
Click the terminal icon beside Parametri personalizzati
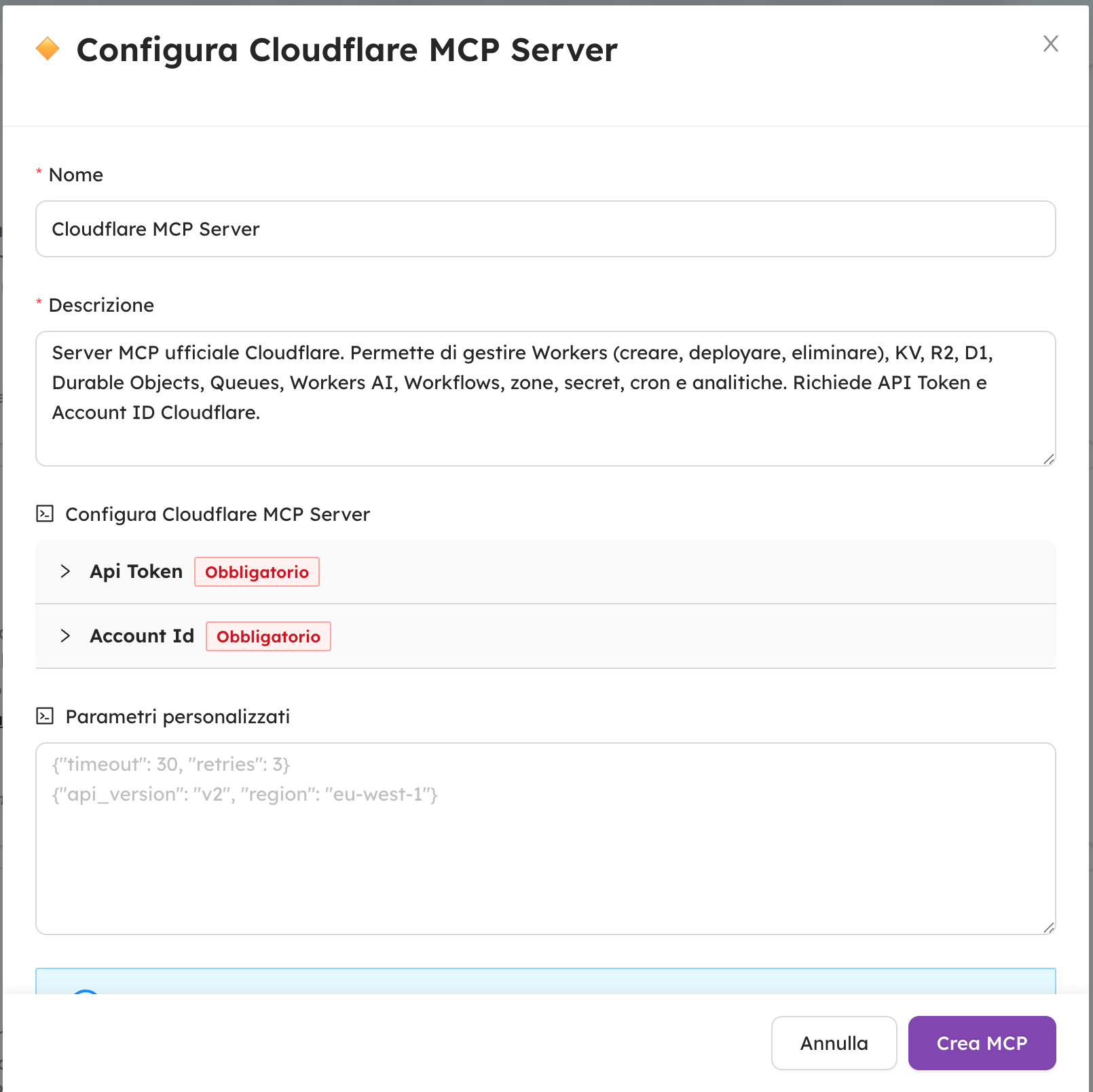point(45,716)
